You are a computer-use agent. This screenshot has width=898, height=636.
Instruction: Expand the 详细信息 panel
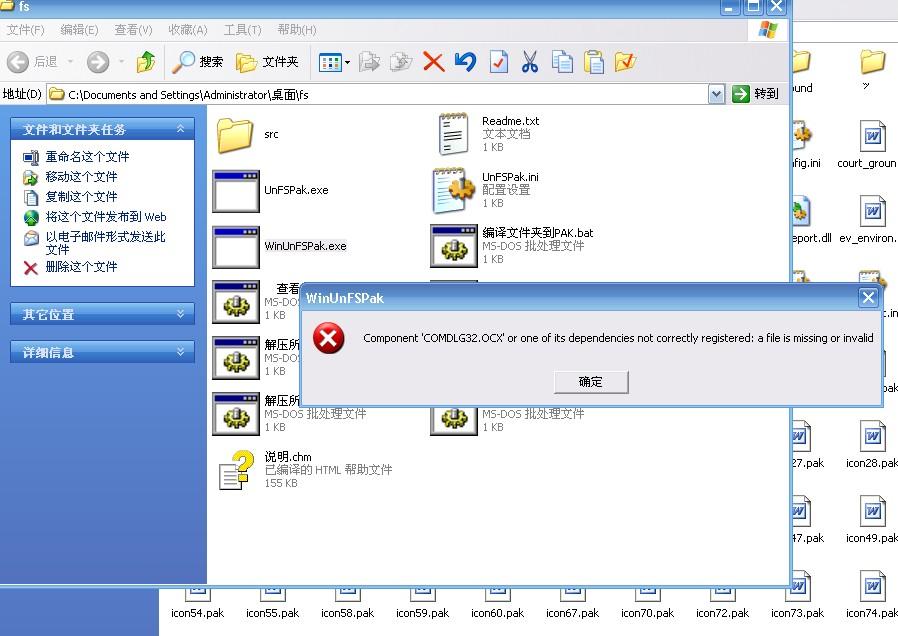[180, 352]
